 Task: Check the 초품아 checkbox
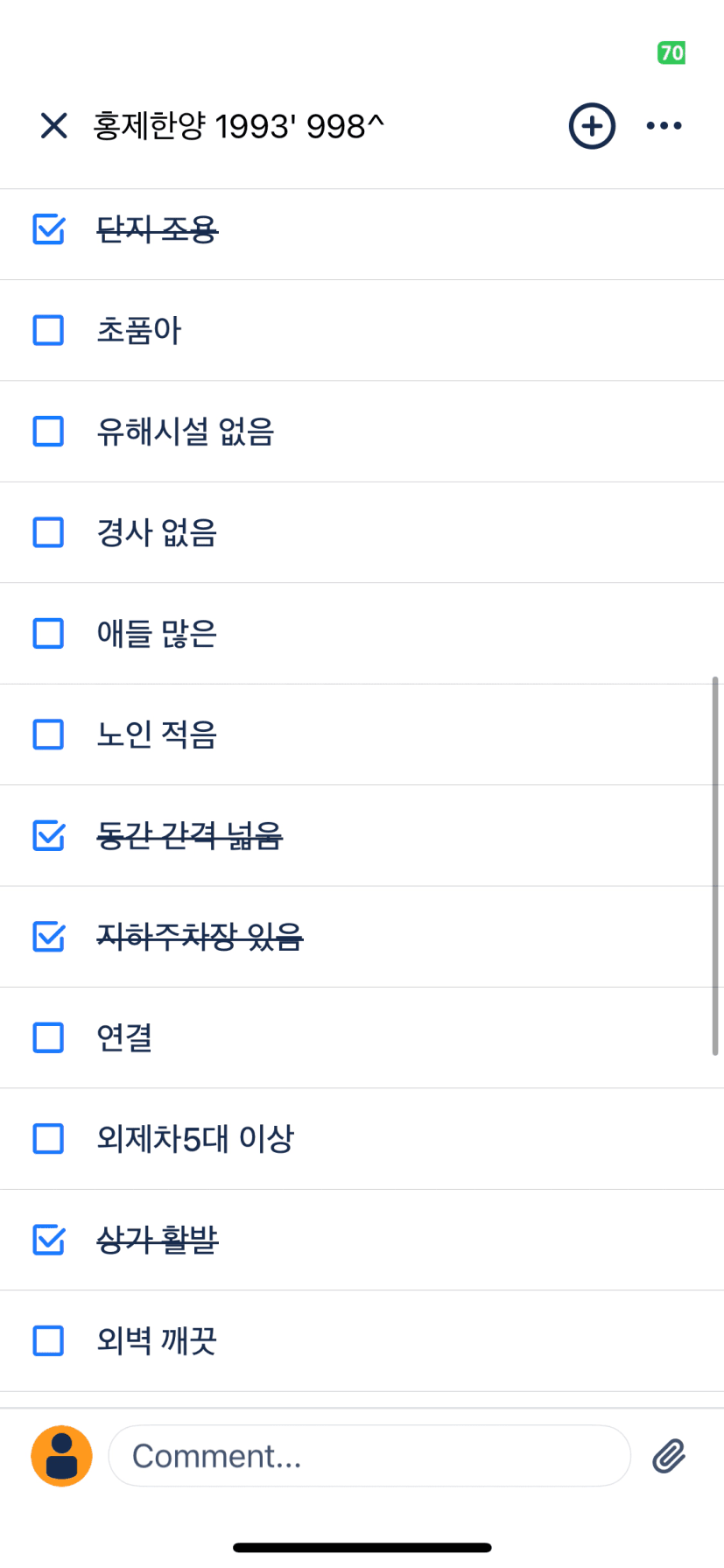(48, 331)
